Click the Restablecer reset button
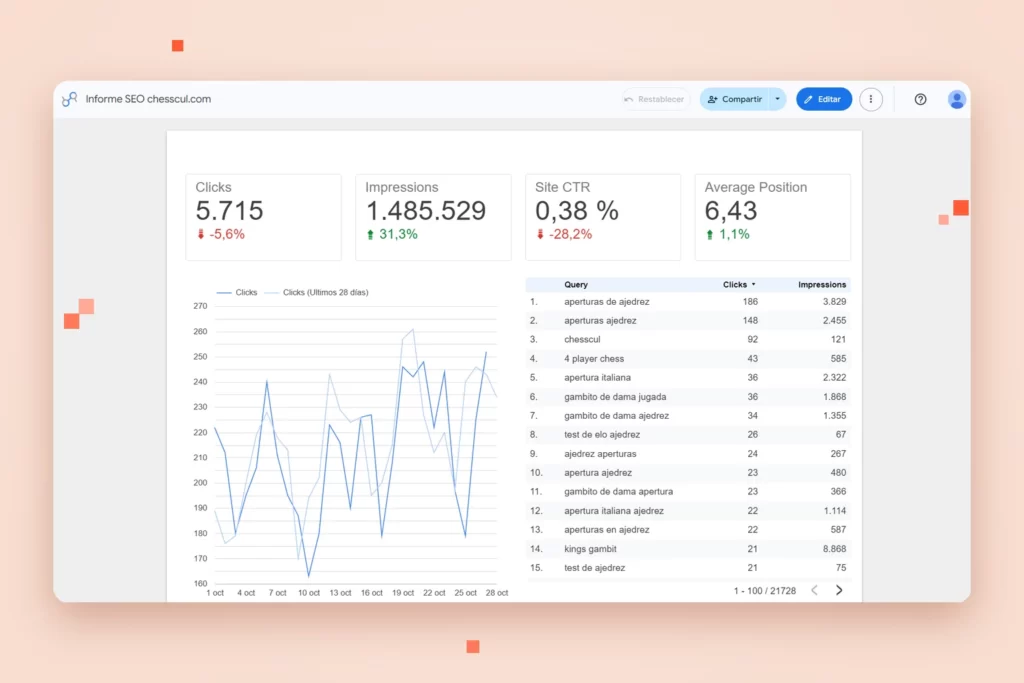The image size is (1024, 683). [655, 99]
